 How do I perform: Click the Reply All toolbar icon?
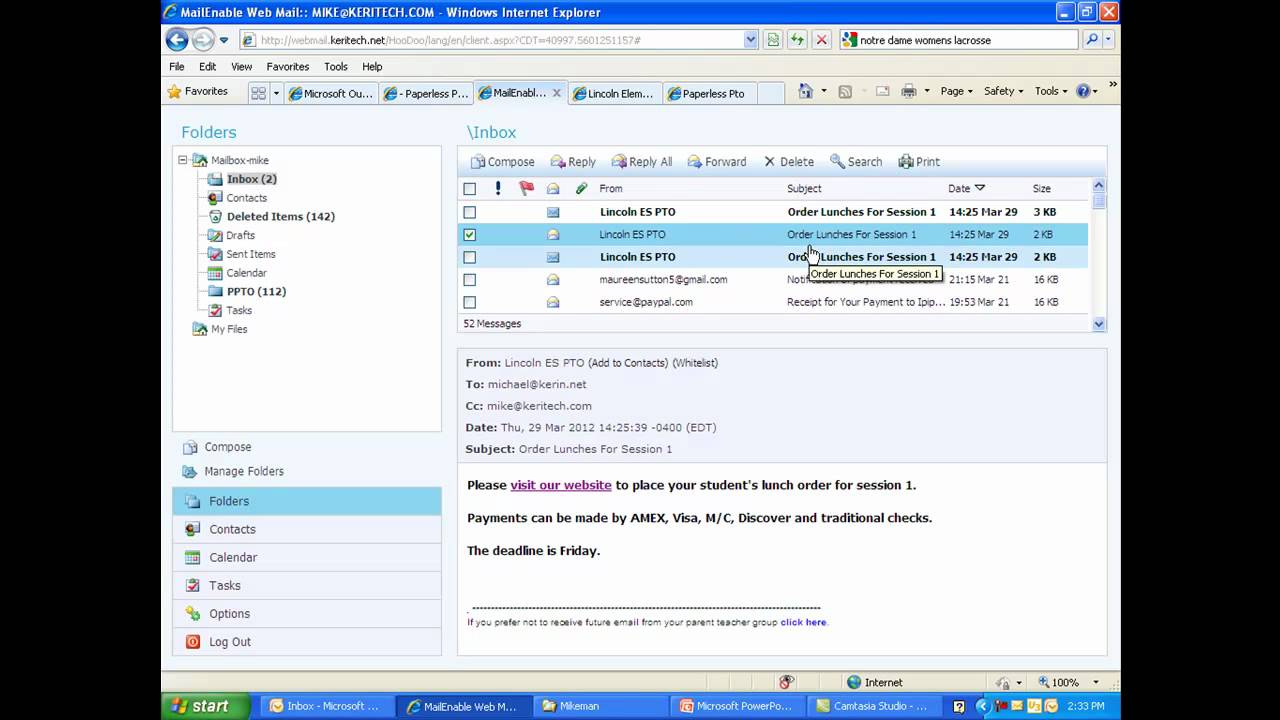click(x=619, y=162)
